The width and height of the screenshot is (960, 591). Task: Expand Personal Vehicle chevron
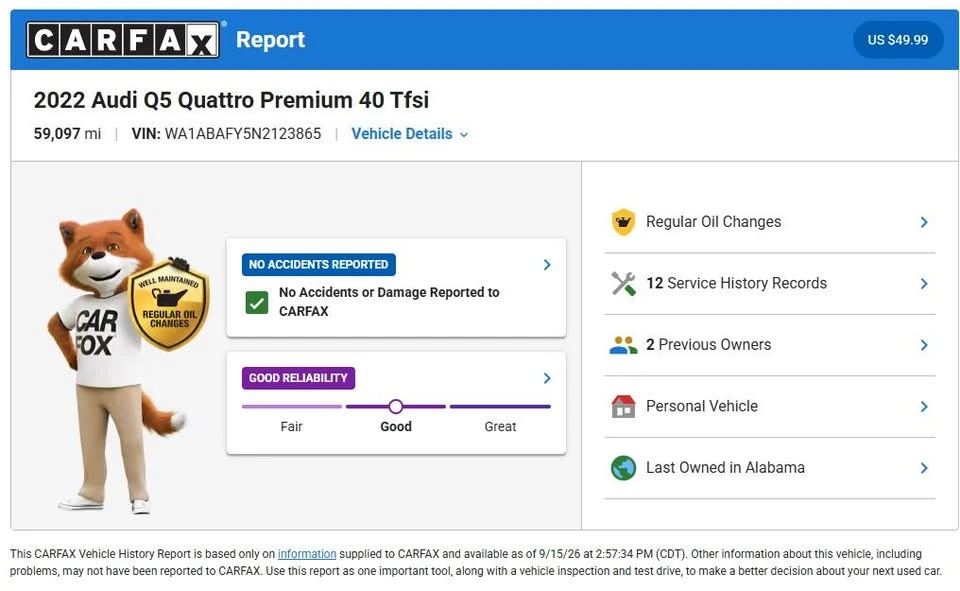924,407
